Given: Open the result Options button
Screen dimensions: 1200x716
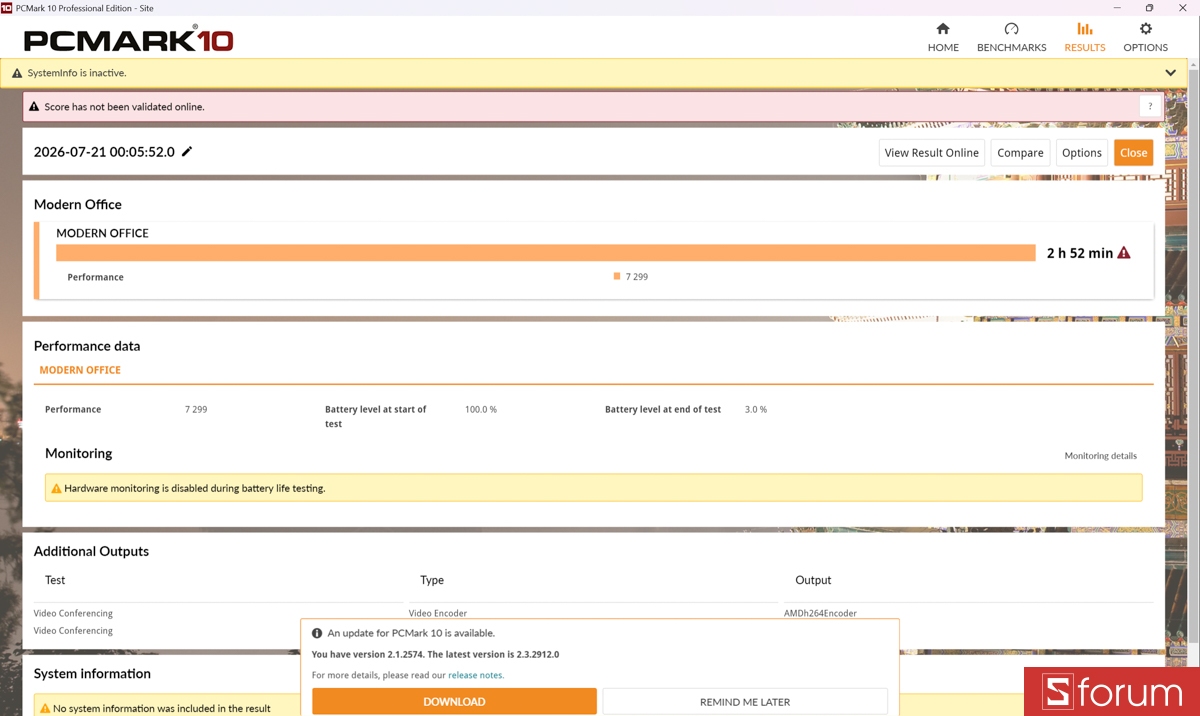Looking at the screenshot, I should pyautogui.click(x=1081, y=153).
